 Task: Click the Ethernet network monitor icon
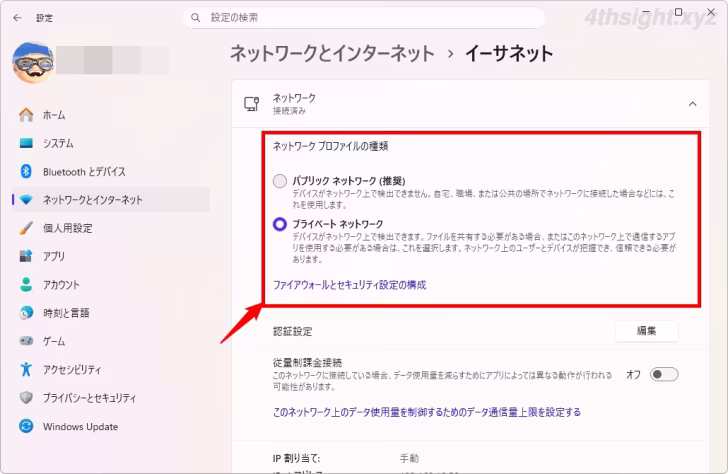[252, 104]
